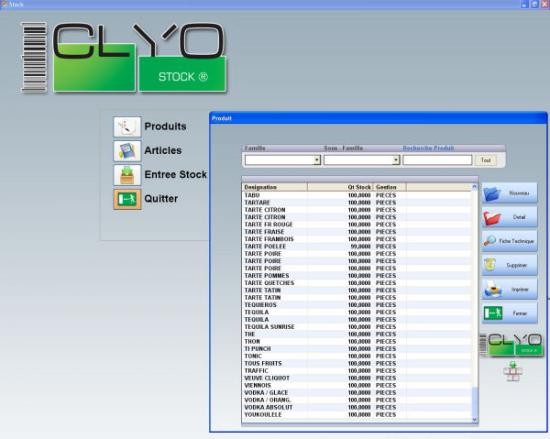Click the Tout button

[x=485, y=160]
